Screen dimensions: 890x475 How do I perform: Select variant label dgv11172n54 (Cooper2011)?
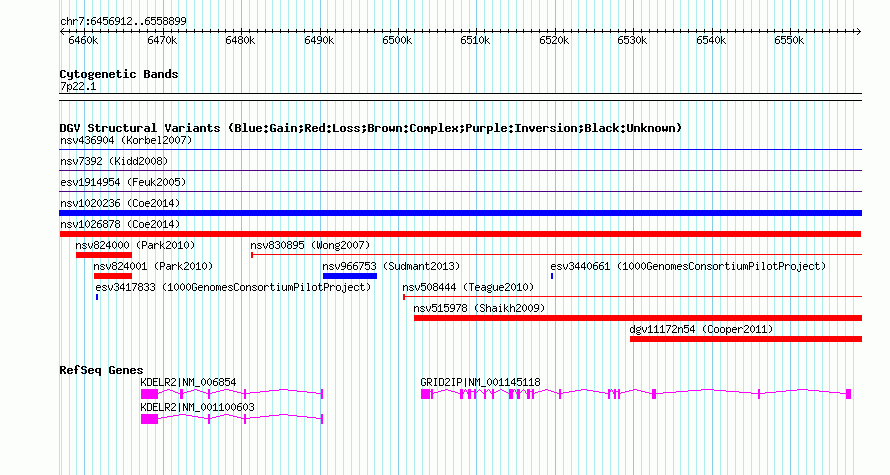click(701, 329)
